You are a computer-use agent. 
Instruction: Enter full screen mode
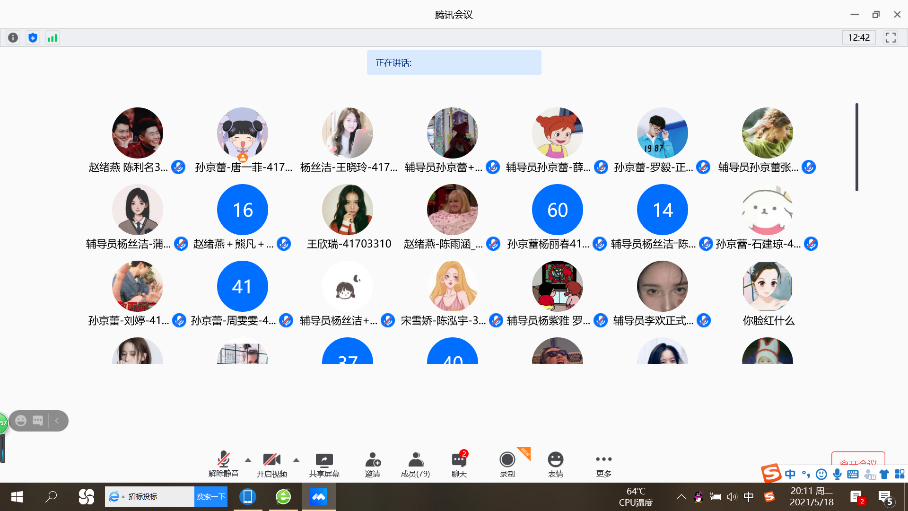coord(890,37)
